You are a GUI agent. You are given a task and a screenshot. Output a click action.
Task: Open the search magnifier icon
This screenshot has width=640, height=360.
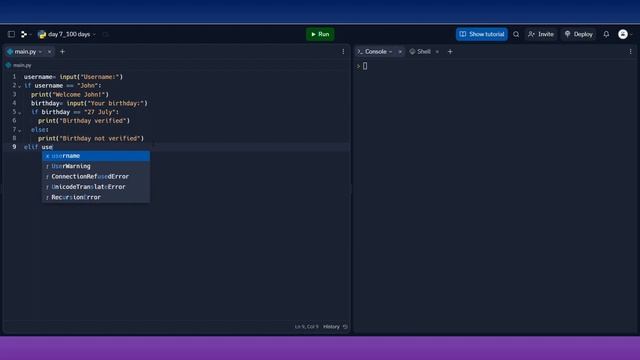516,34
